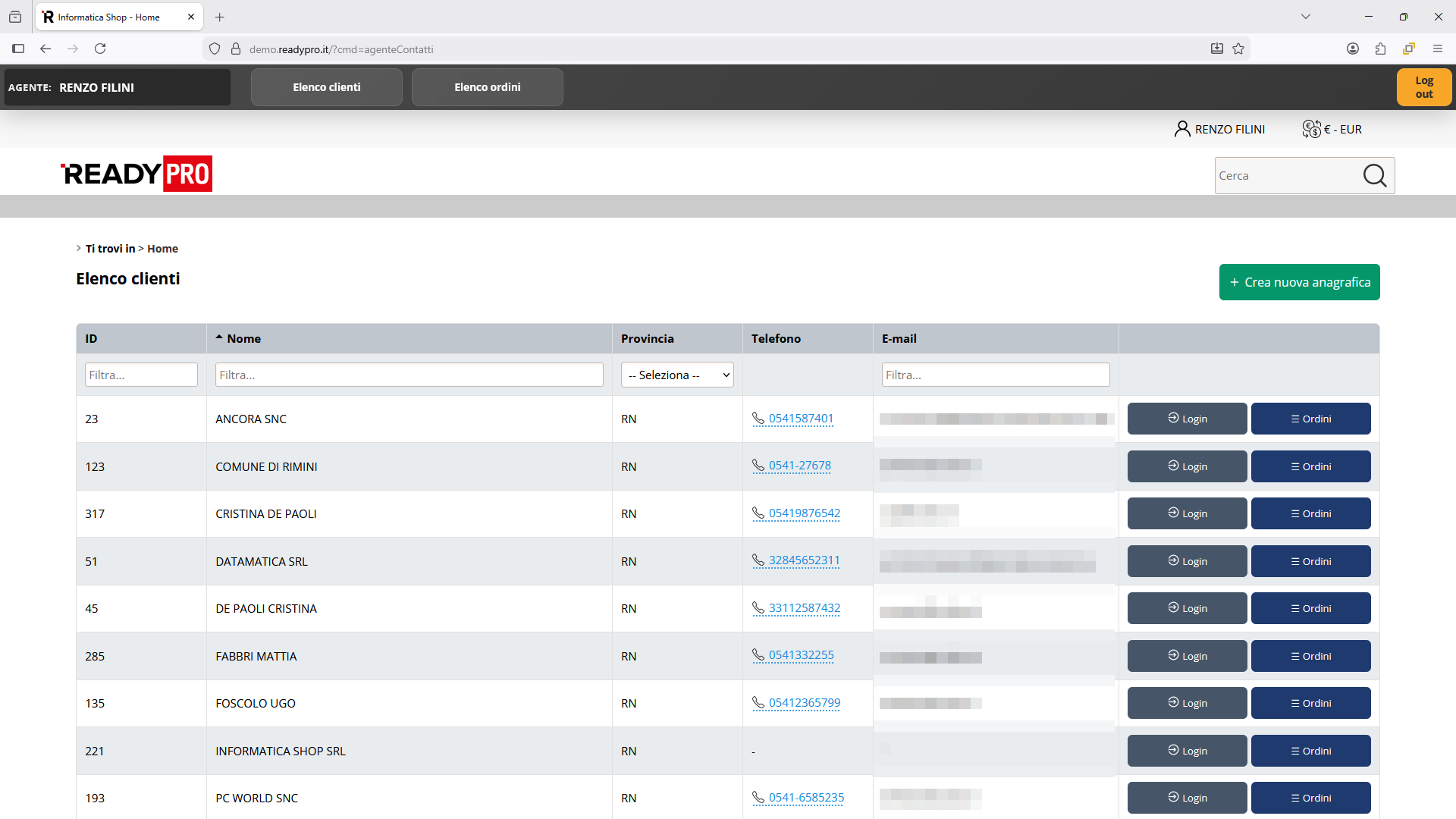Open Firefox application menu hamburger
Image resolution: width=1456 pixels, height=819 pixels.
1438,49
